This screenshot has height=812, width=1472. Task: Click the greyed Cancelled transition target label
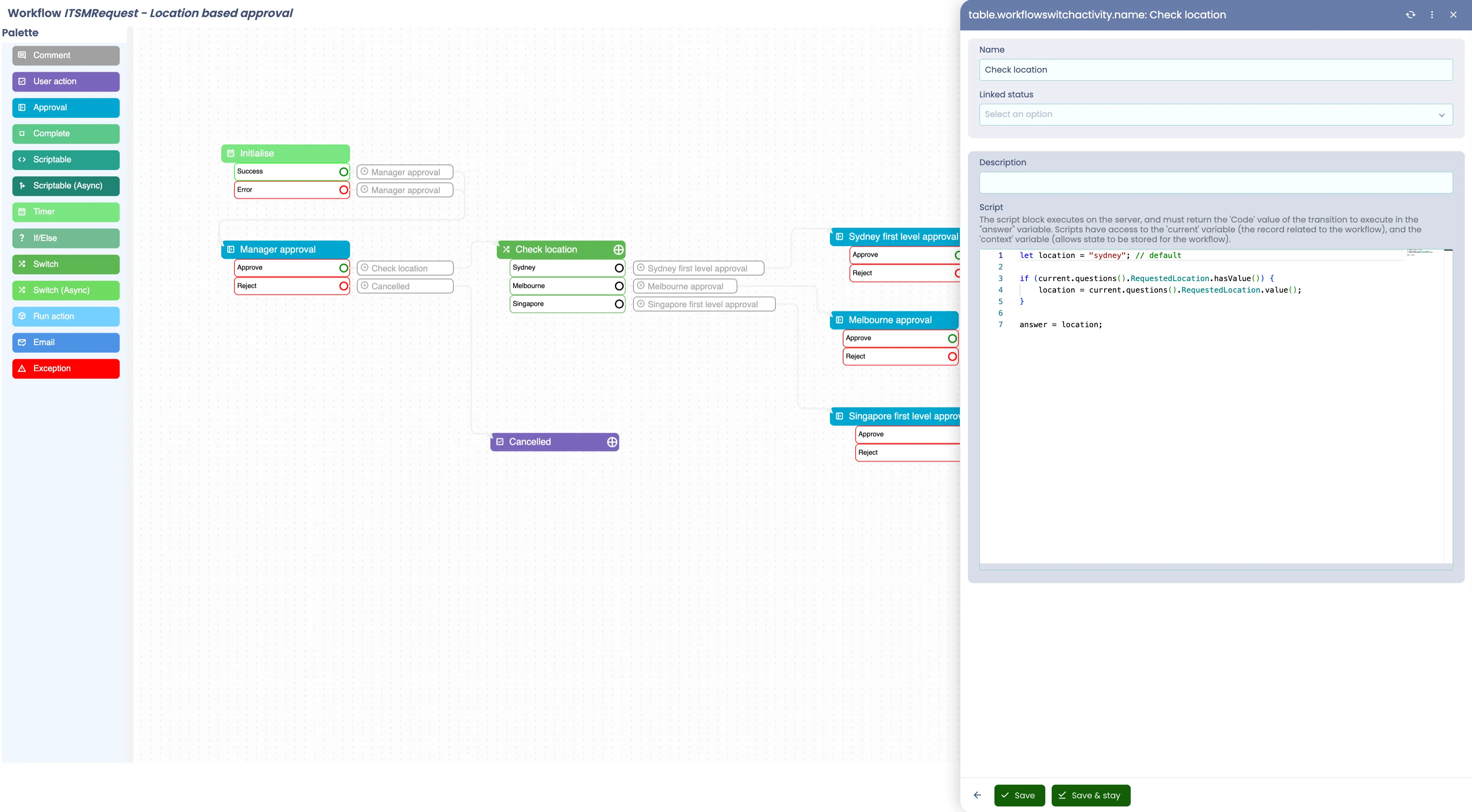tap(405, 286)
